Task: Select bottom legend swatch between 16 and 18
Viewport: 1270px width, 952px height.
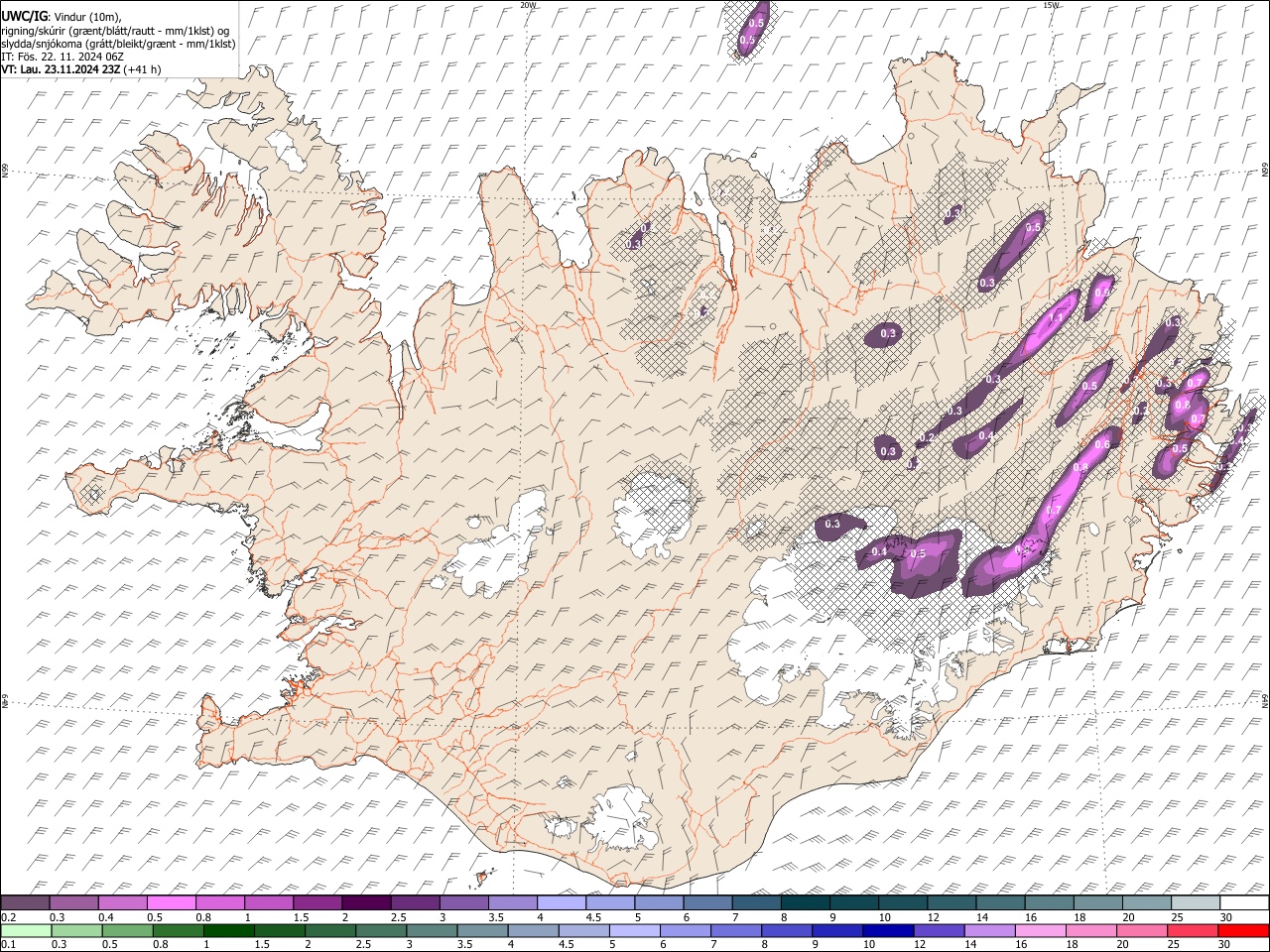Action: pyautogui.click(x=1039, y=930)
